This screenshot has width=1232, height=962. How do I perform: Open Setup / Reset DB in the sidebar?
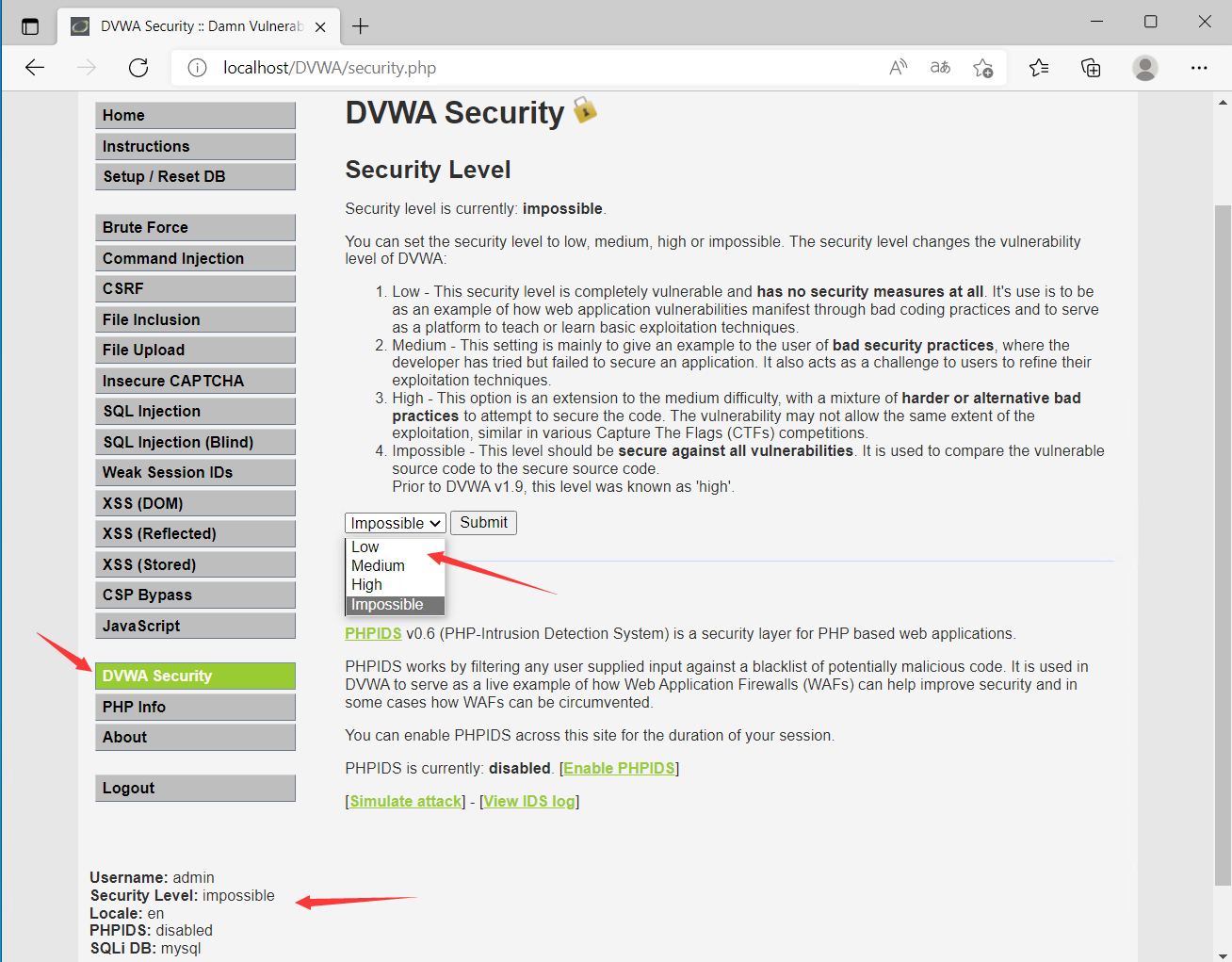[195, 177]
